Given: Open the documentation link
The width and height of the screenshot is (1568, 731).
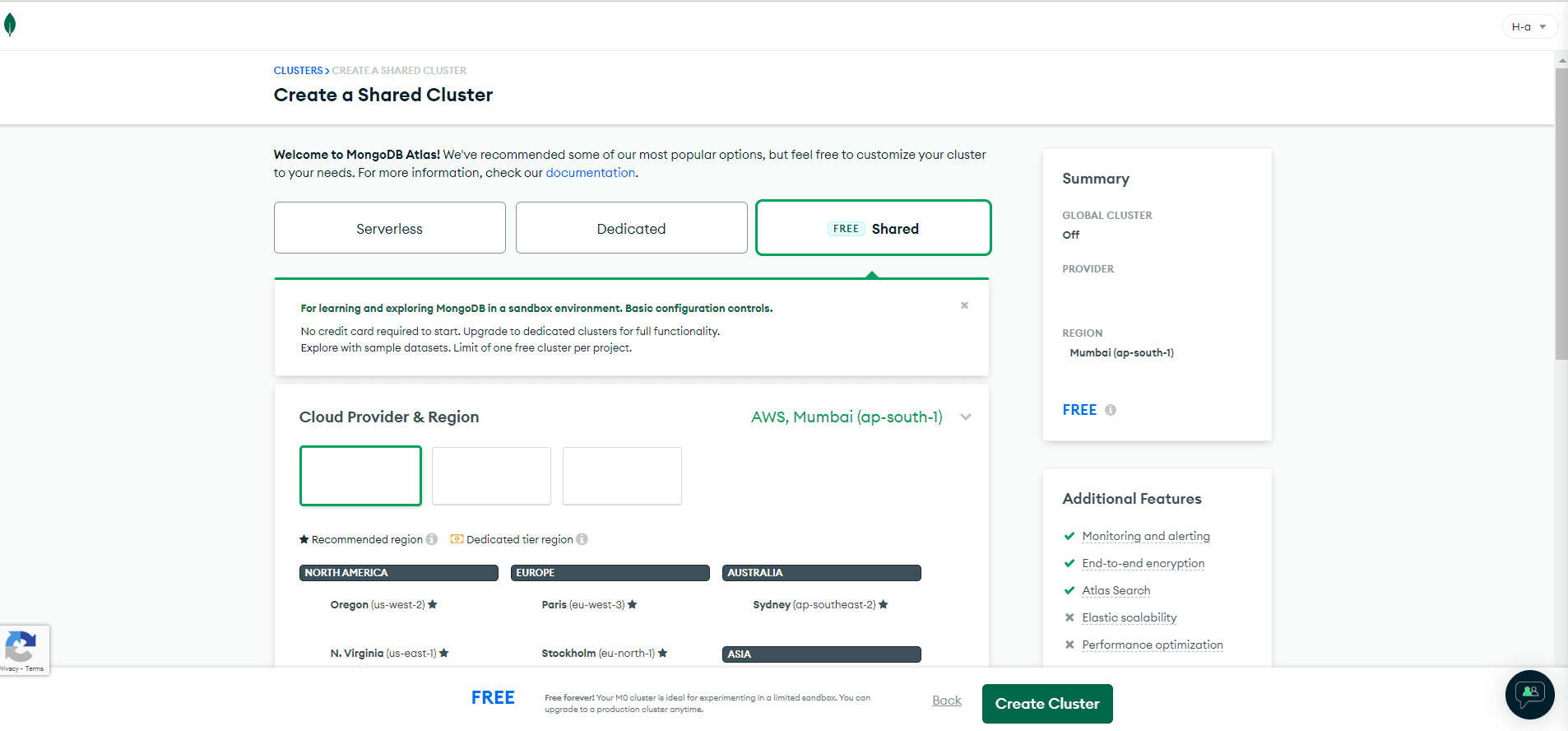Looking at the screenshot, I should pos(591,173).
